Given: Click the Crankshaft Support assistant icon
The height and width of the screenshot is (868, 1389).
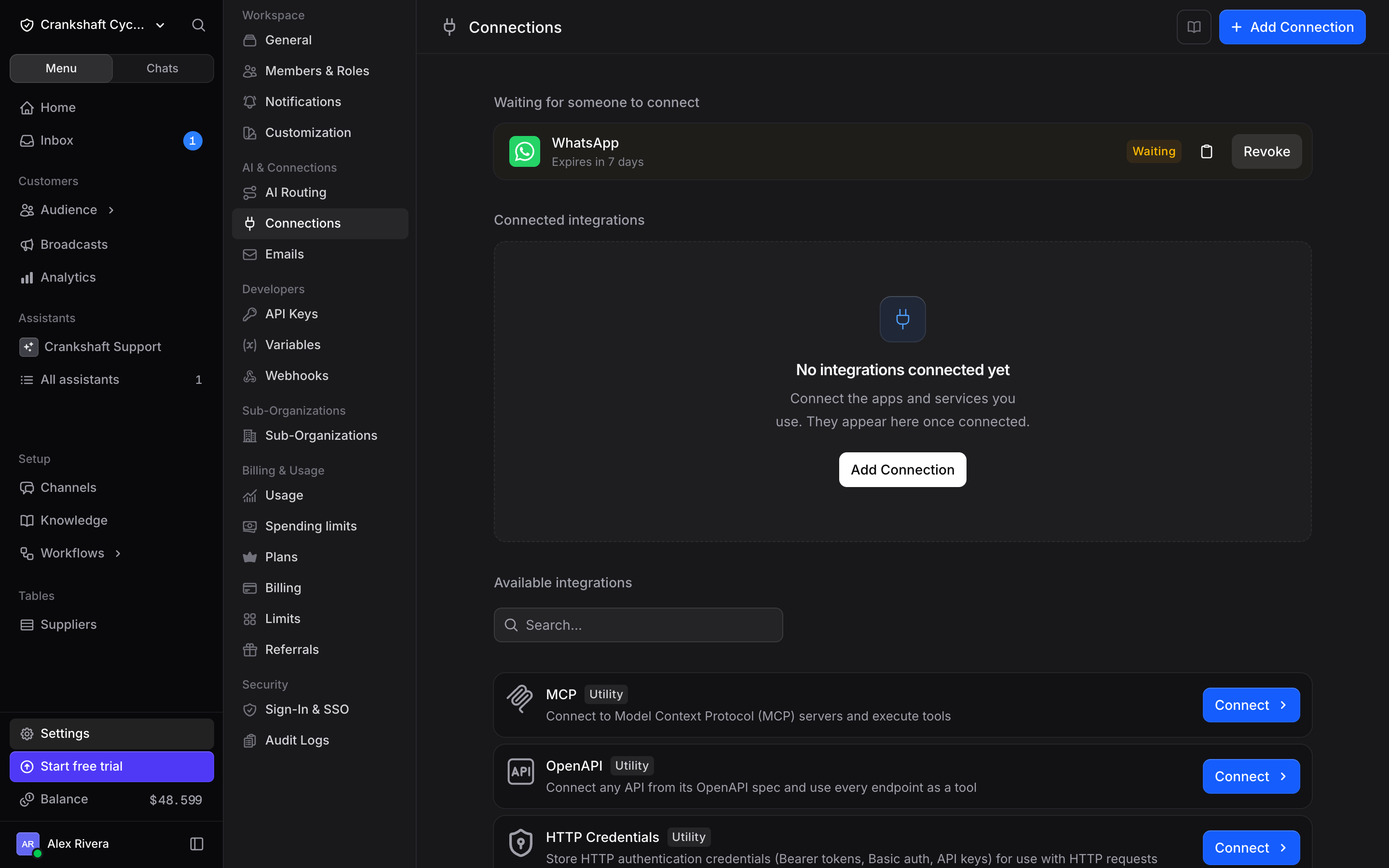Looking at the screenshot, I should point(29,347).
